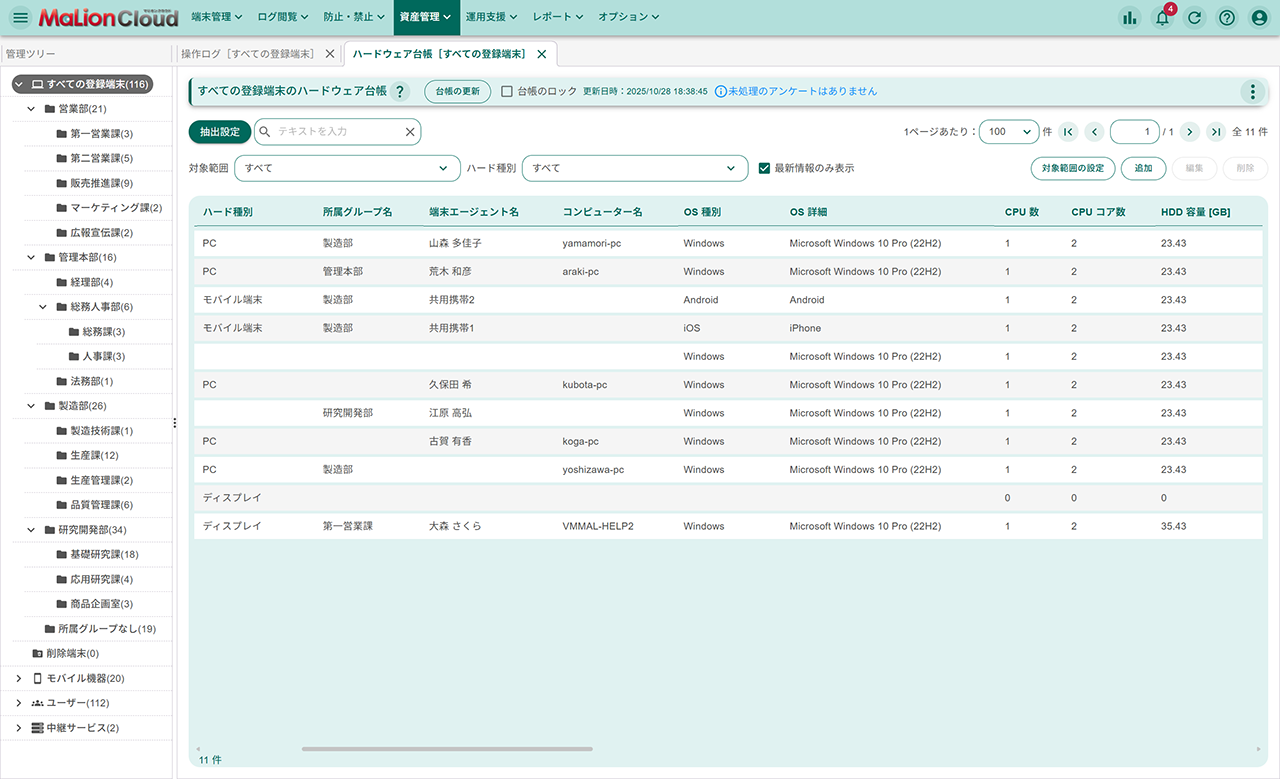Open the ハード種別 dropdown

pyautogui.click(x=635, y=168)
